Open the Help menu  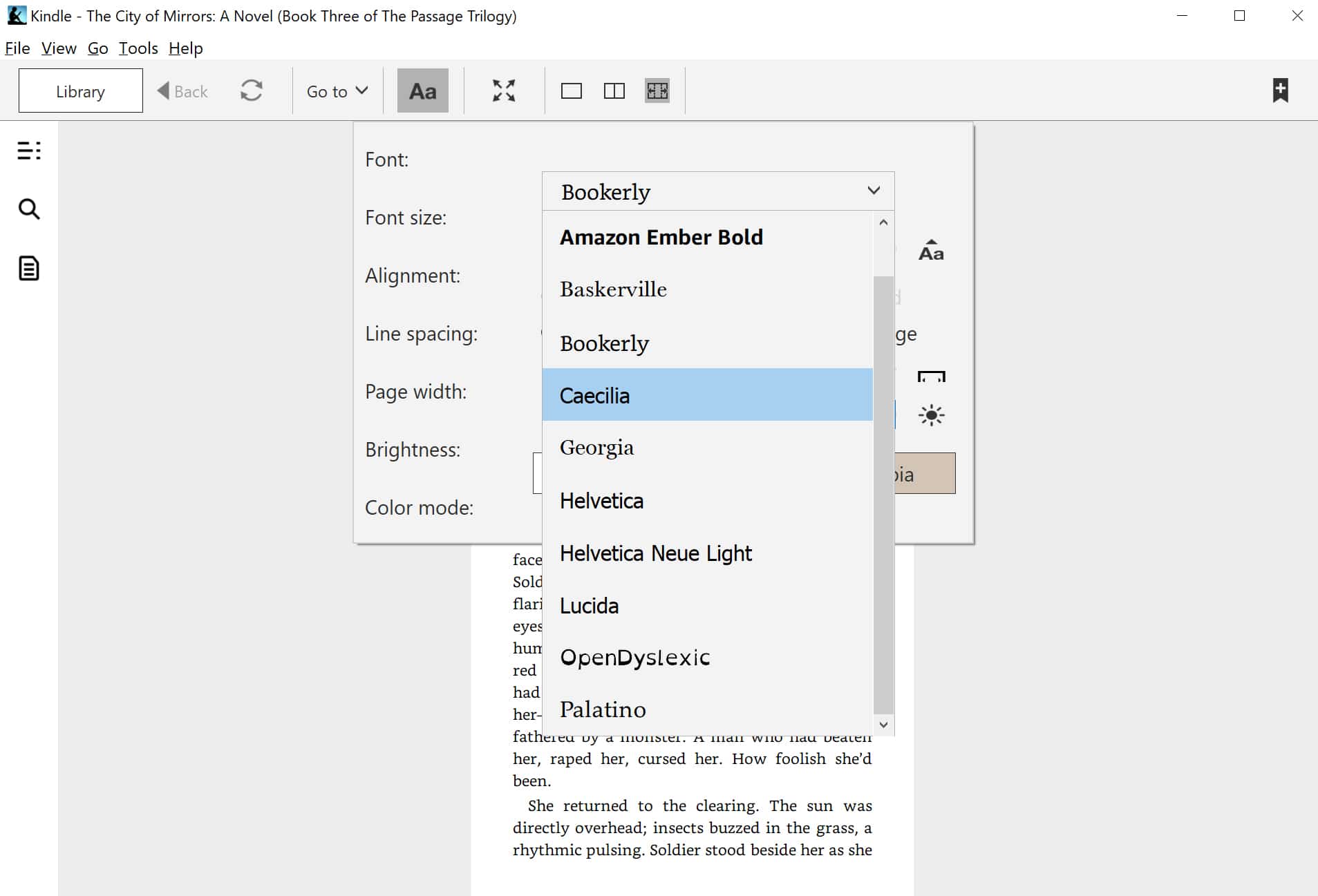[x=185, y=48]
